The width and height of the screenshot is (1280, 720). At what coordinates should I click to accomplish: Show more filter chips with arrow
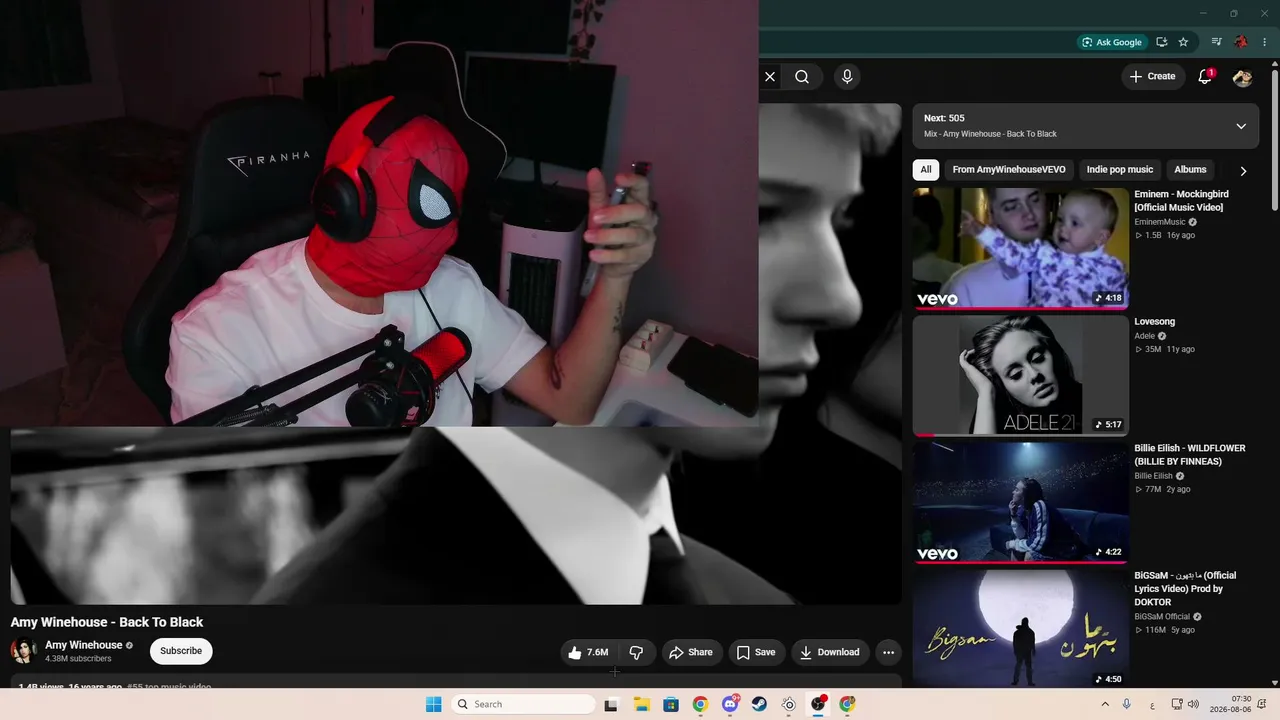click(x=1243, y=171)
